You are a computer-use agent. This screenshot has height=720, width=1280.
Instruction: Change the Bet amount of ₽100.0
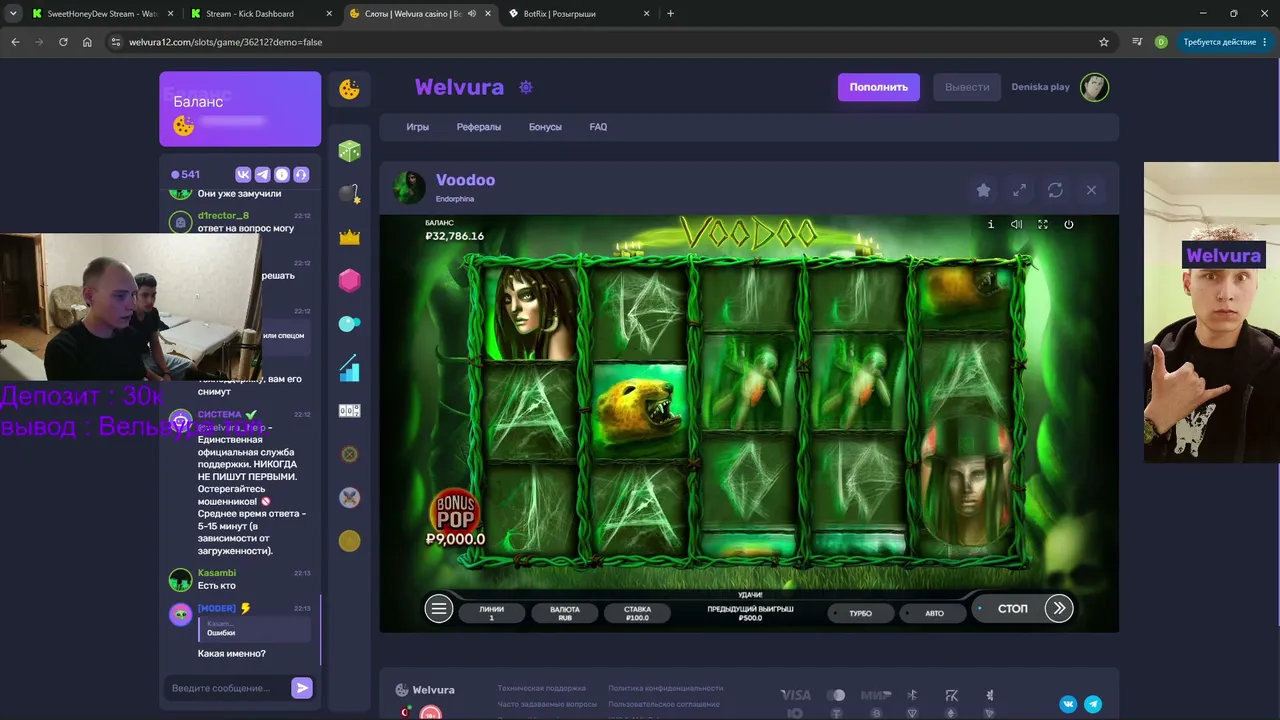tap(637, 613)
